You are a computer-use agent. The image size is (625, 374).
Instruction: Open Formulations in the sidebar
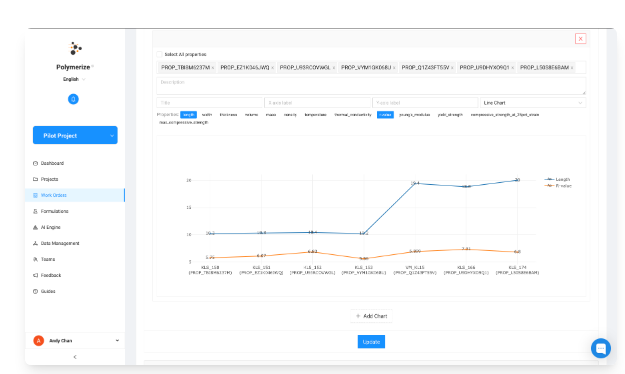[55, 211]
